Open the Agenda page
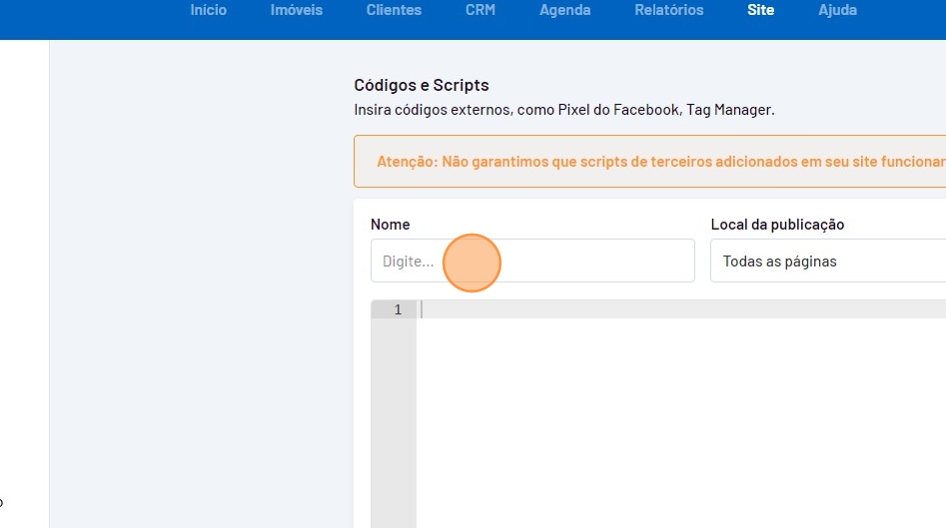Screen dimensions: 946x528 click(x=564, y=10)
